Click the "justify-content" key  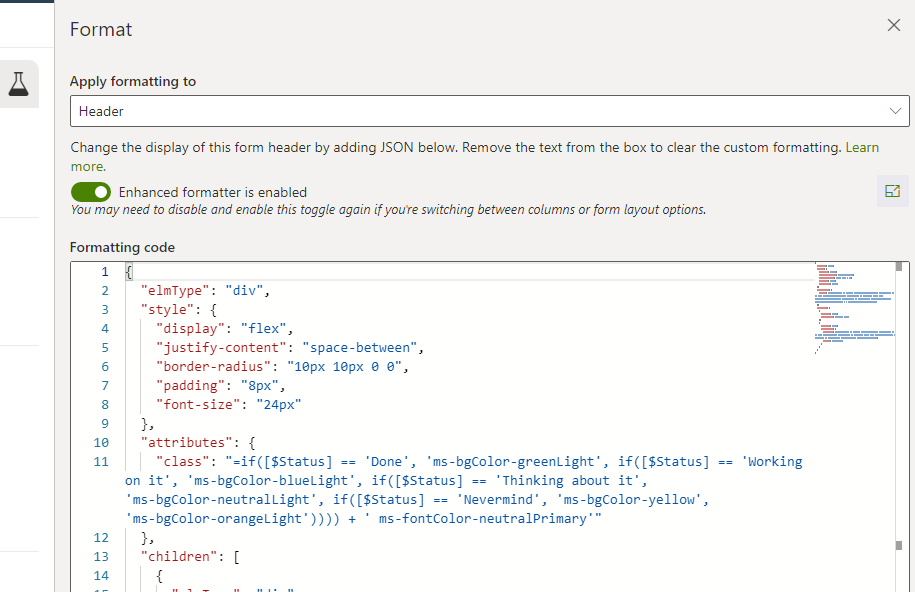[x=221, y=347]
